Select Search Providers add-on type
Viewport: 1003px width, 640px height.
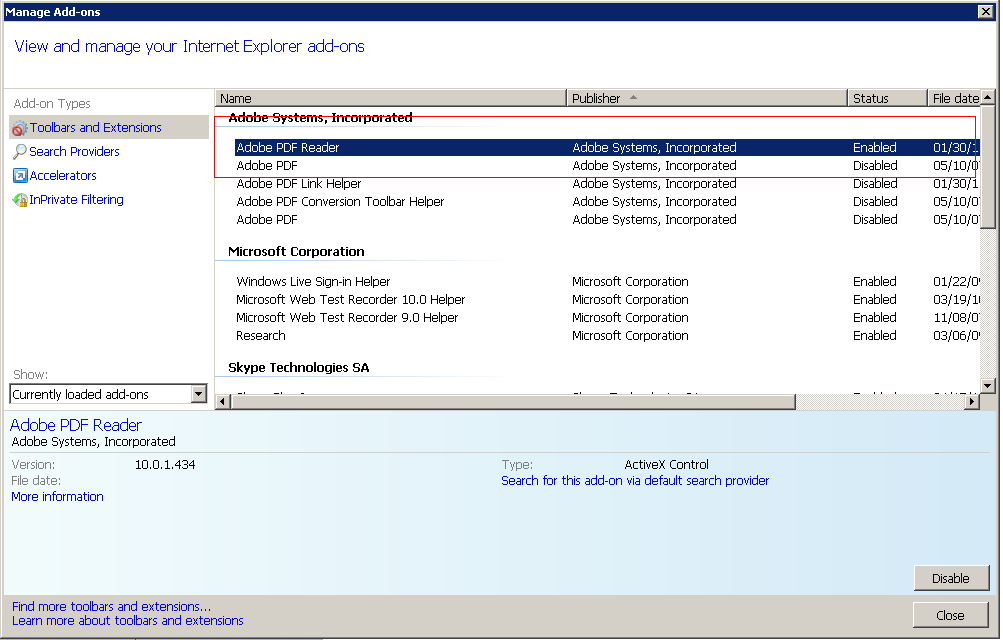coord(74,152)
